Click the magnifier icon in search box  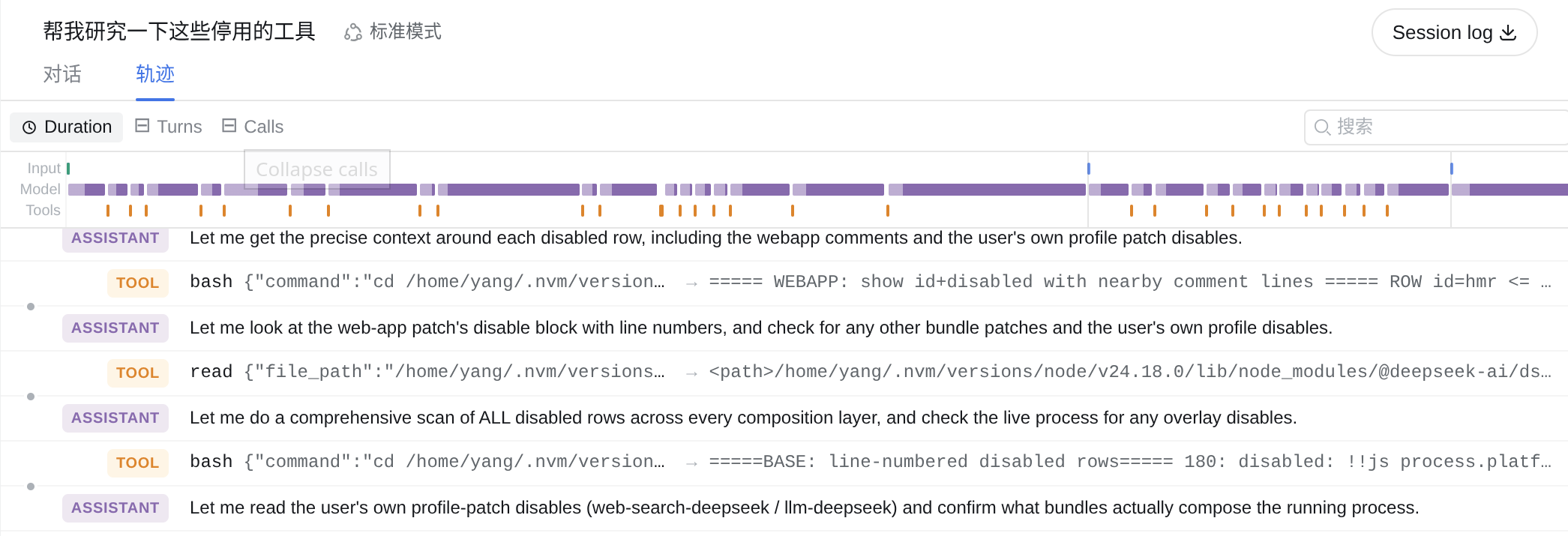pos(1323,127)
